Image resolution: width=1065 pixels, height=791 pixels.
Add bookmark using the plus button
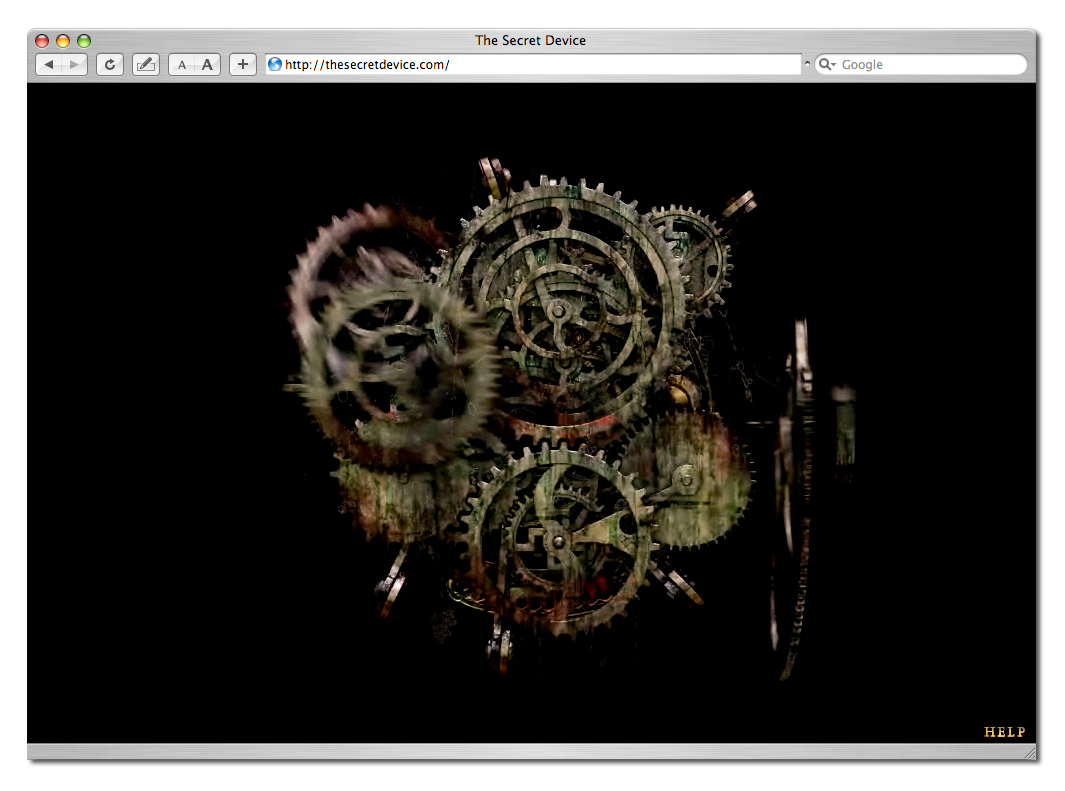point(243,65)
